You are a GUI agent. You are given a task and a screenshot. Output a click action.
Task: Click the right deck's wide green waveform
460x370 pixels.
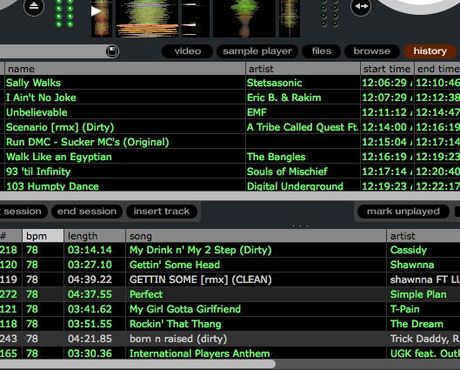pyautogui.click(x=245, y=18)
